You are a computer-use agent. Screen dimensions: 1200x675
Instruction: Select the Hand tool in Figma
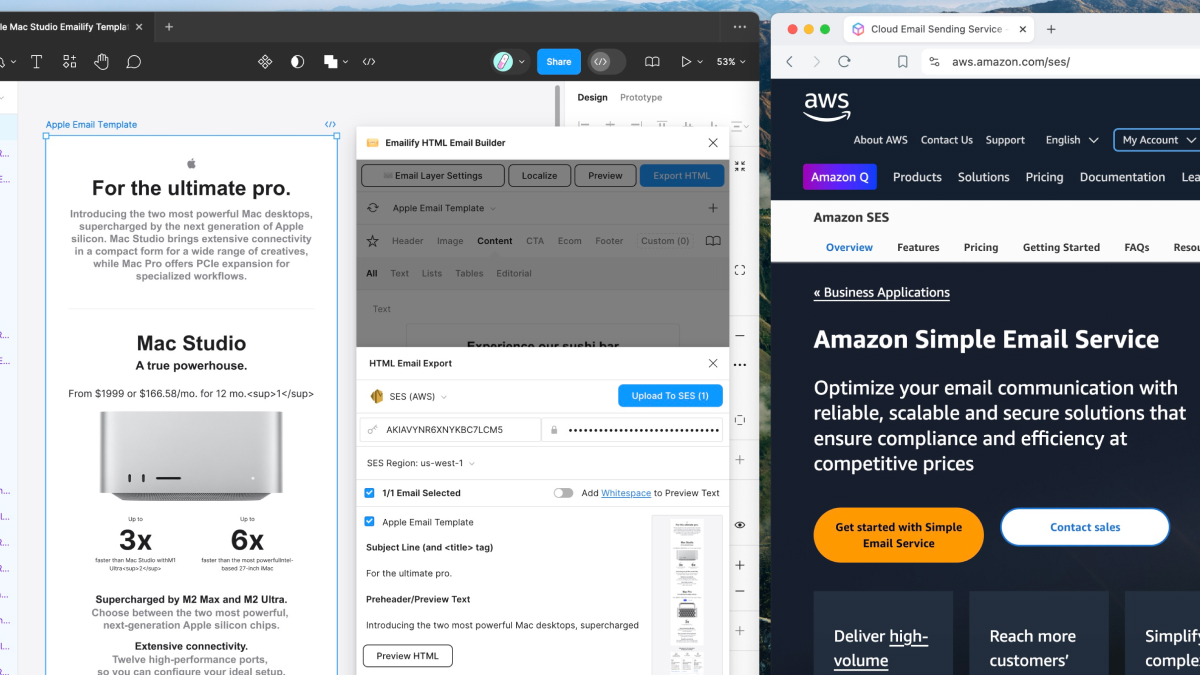pos(101,62)
